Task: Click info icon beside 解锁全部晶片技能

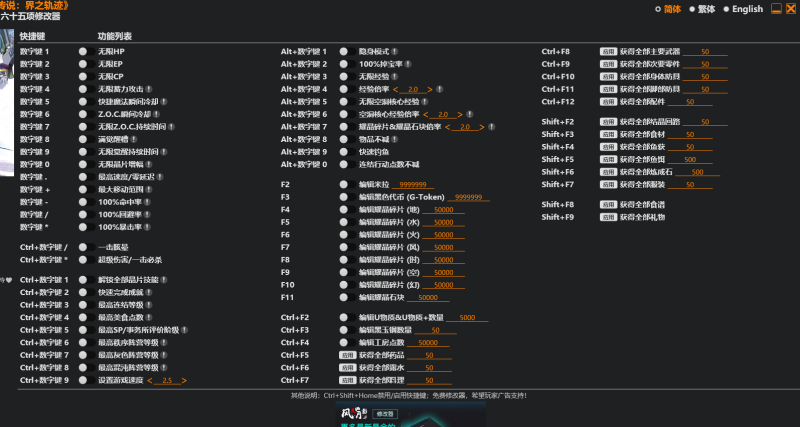Action: coord(164,280)
